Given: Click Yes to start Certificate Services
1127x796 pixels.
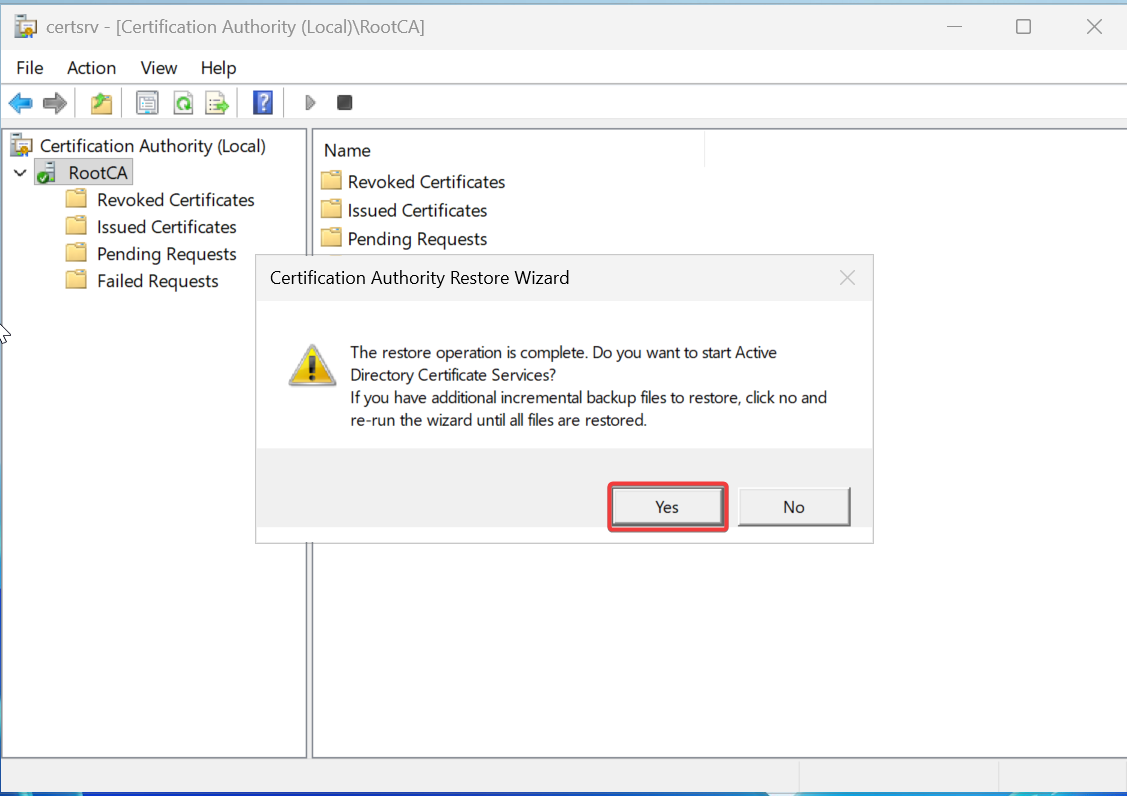Looking at the screenshot, I should coord(667,507).
